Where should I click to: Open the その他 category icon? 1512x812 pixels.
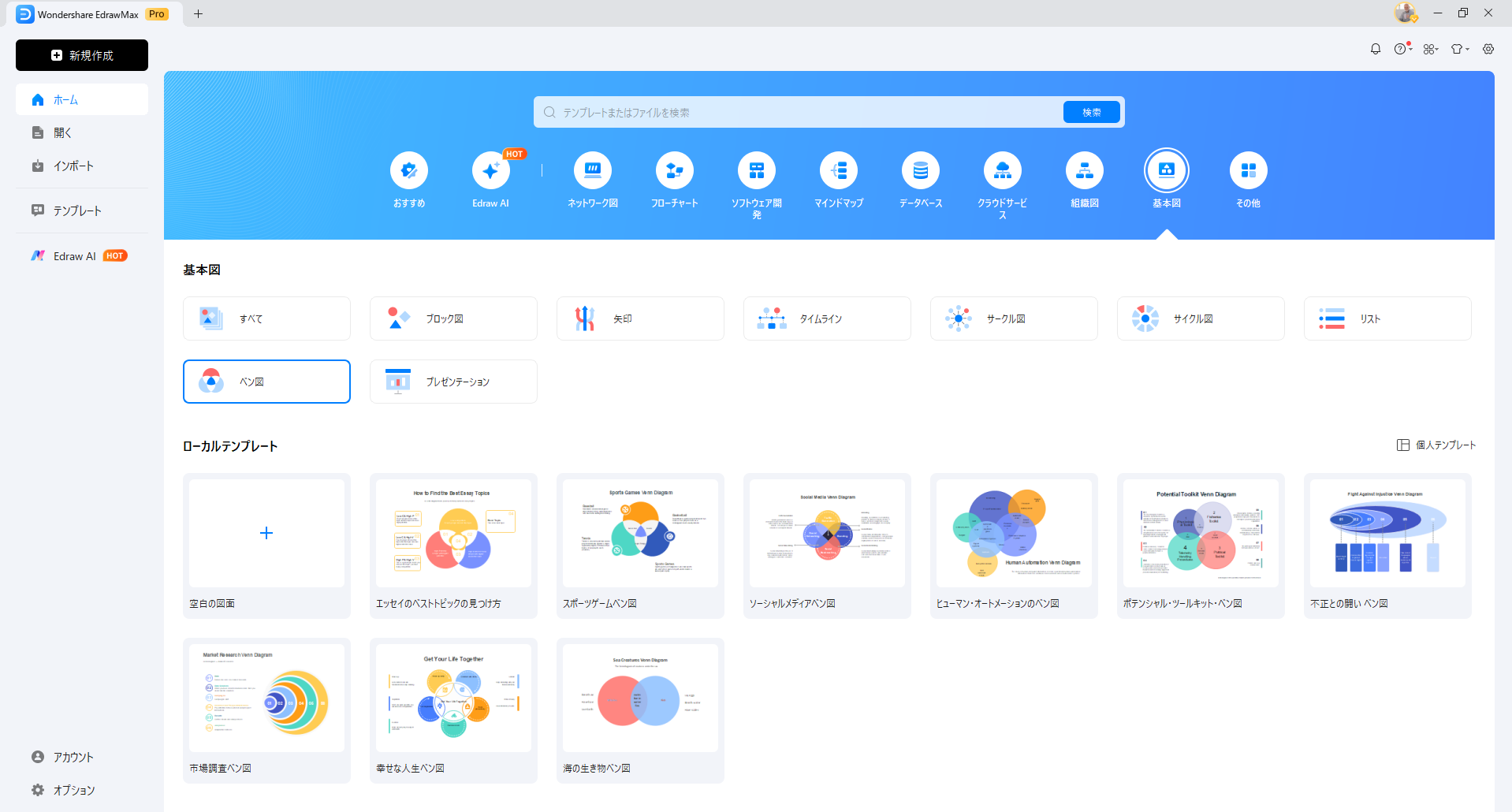(1248, 171)
